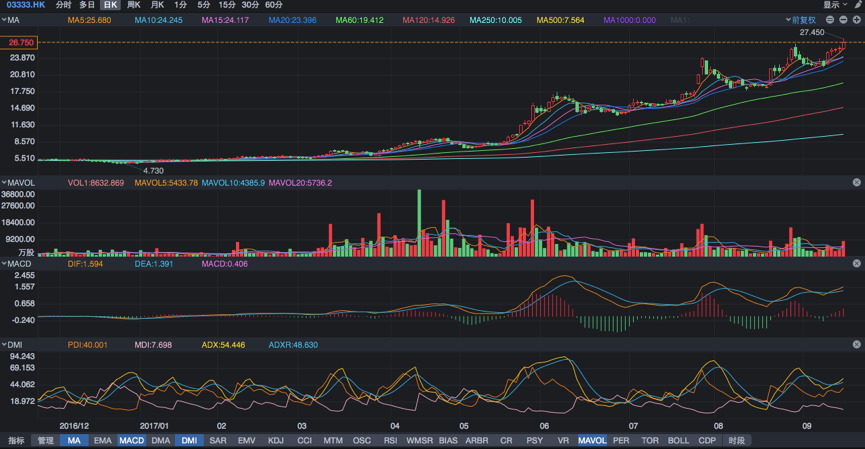Open the 显示 display dropdown
This screenshot has height=449, width=865.
tap(834, 5)
